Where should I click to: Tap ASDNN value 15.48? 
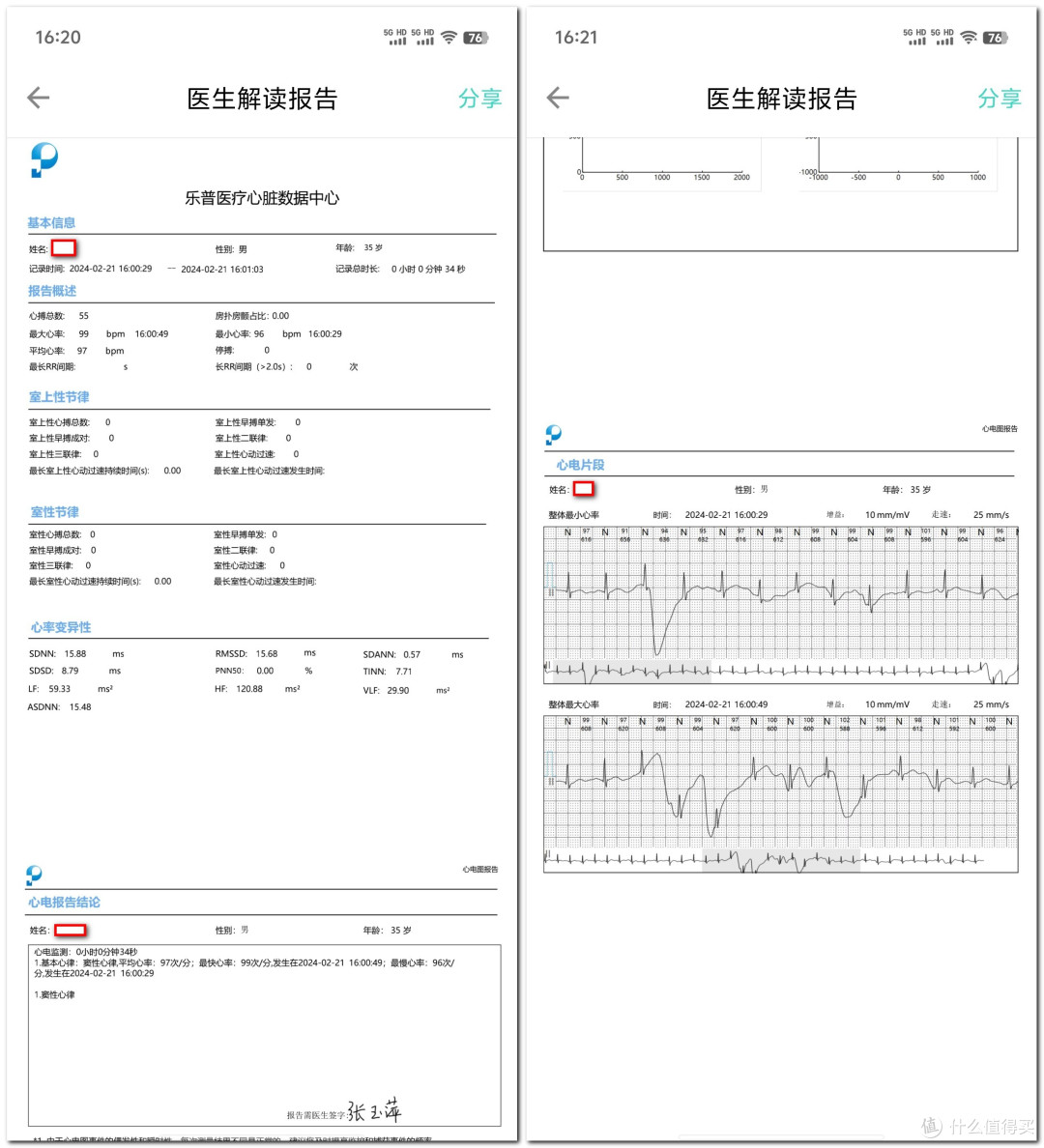(x=80, y=707)
